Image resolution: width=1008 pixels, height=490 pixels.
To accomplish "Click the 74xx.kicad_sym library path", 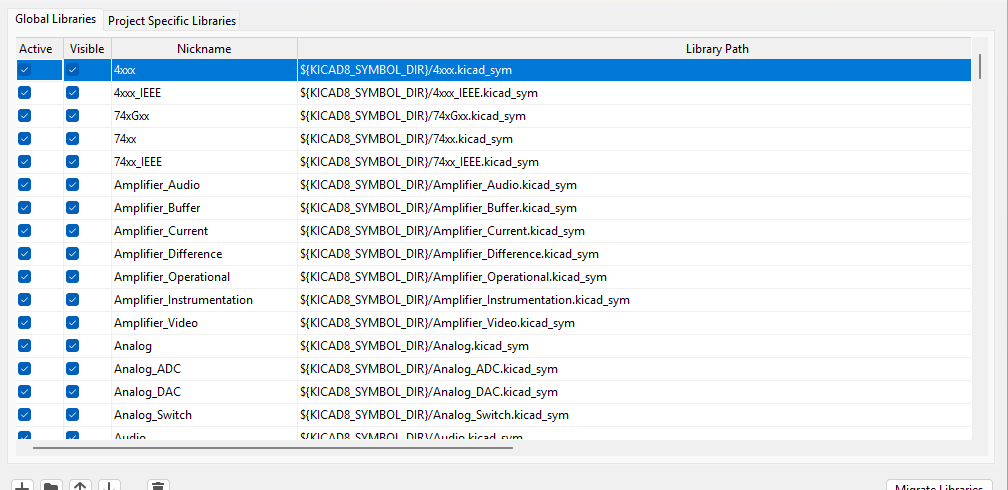I will [x=634, y=139].
